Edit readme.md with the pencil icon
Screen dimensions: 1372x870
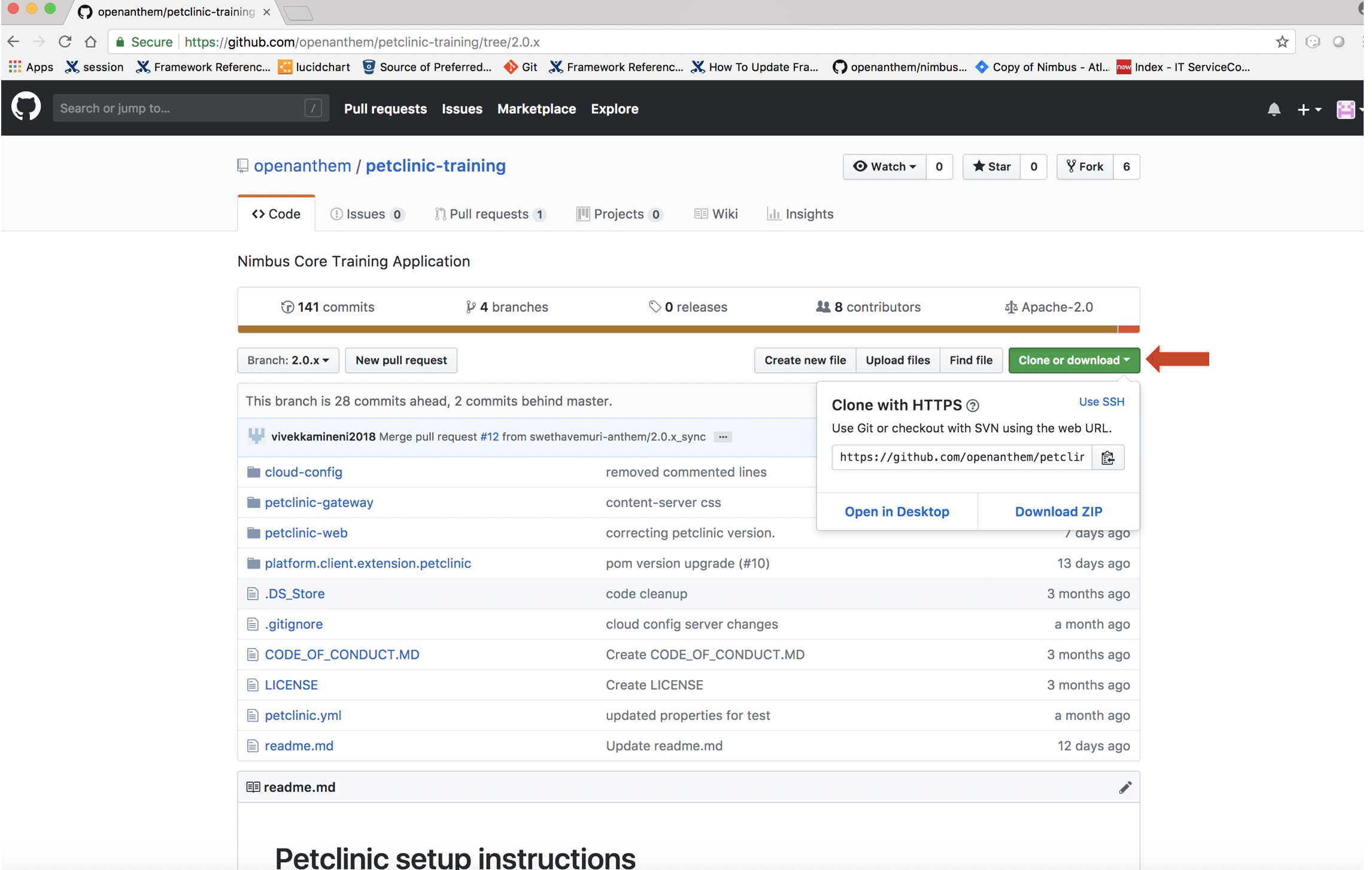tap(1125, 787)
